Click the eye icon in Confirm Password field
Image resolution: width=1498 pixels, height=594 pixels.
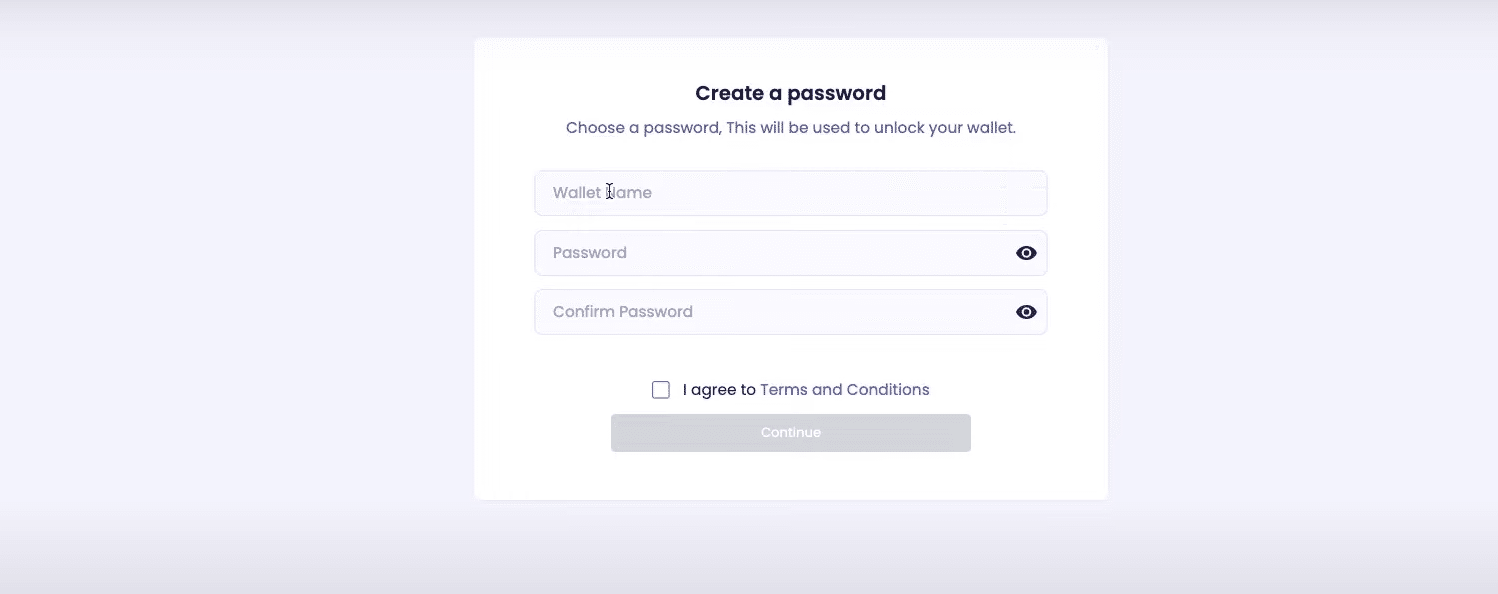1026,312
